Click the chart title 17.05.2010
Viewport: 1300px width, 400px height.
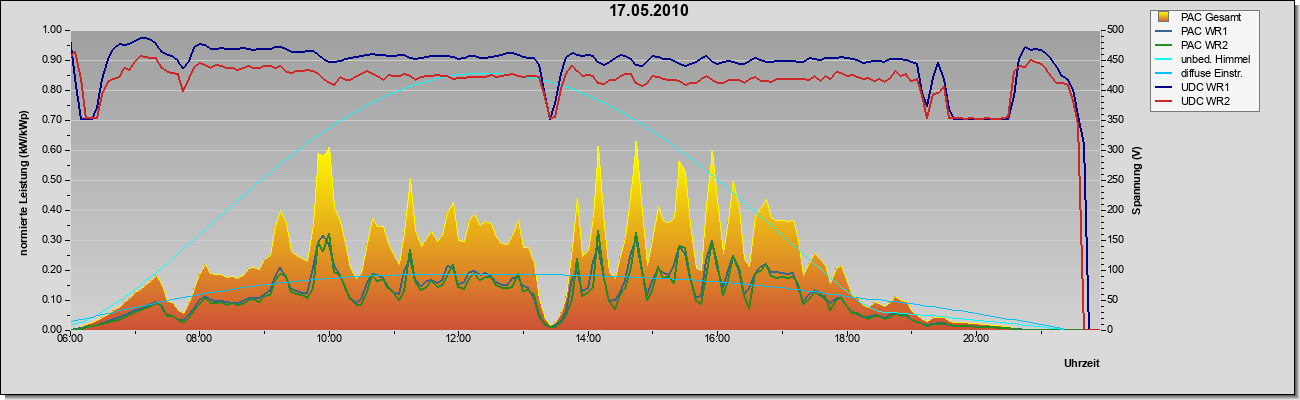pos(649,11)
